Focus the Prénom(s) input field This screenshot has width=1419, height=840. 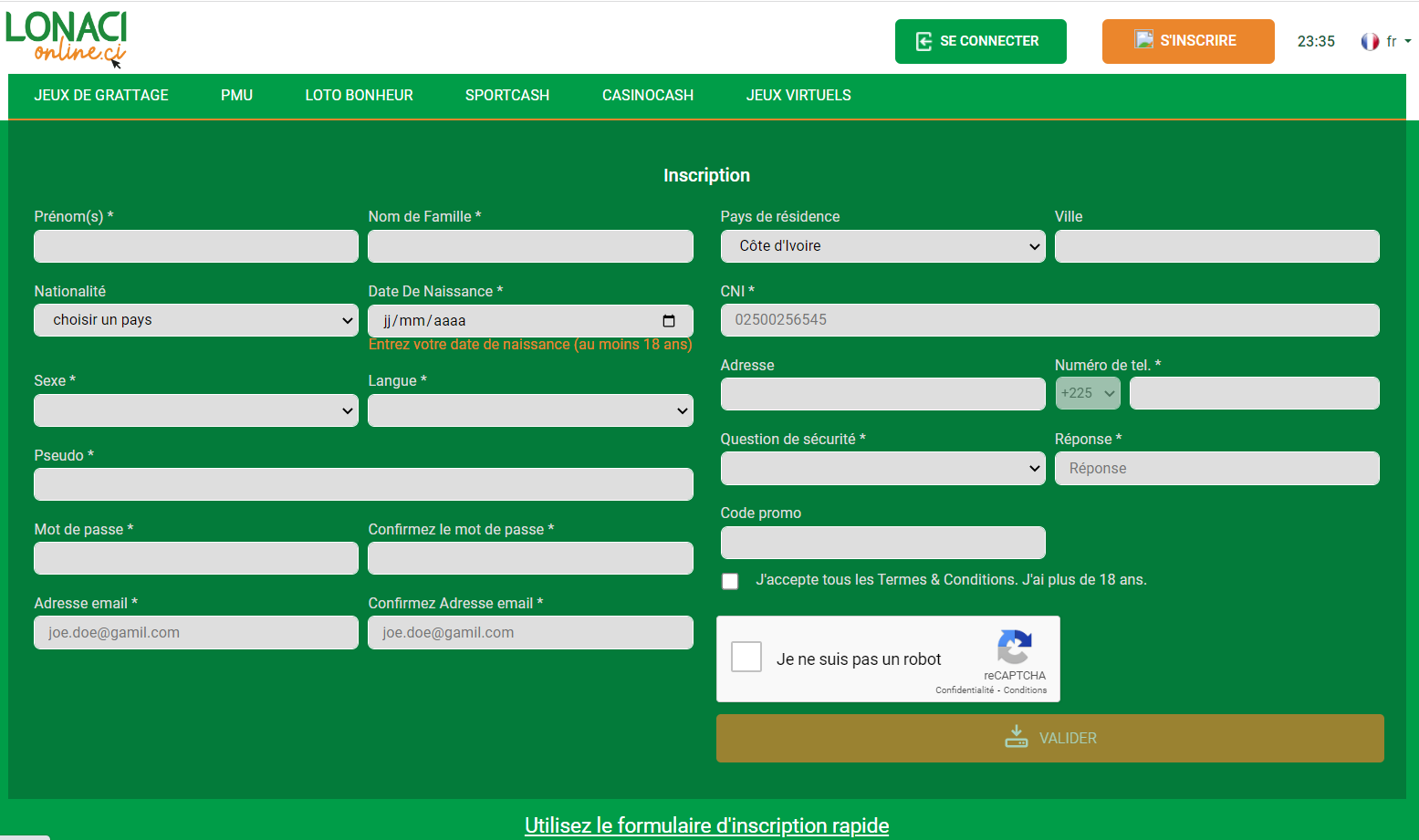click(196, 246)
